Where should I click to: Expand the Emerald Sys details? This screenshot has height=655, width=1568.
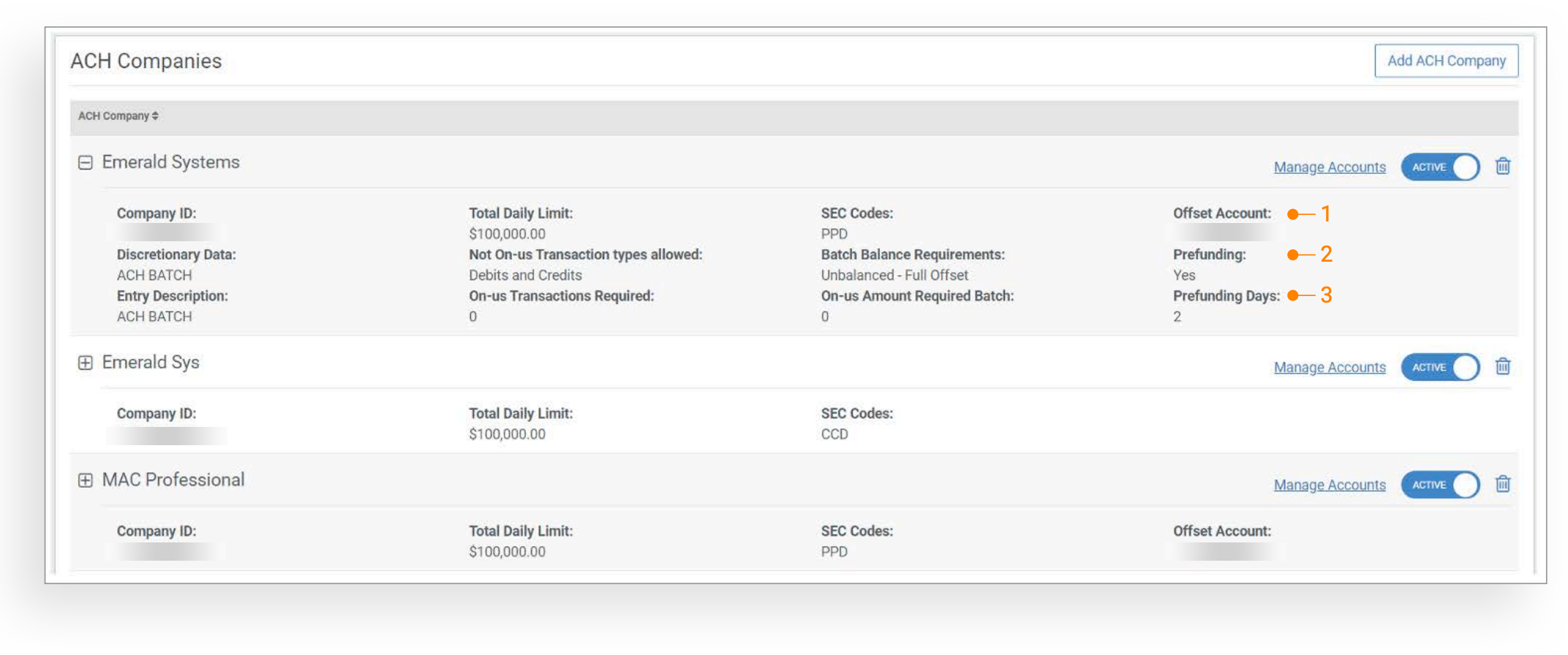(86, 363)
